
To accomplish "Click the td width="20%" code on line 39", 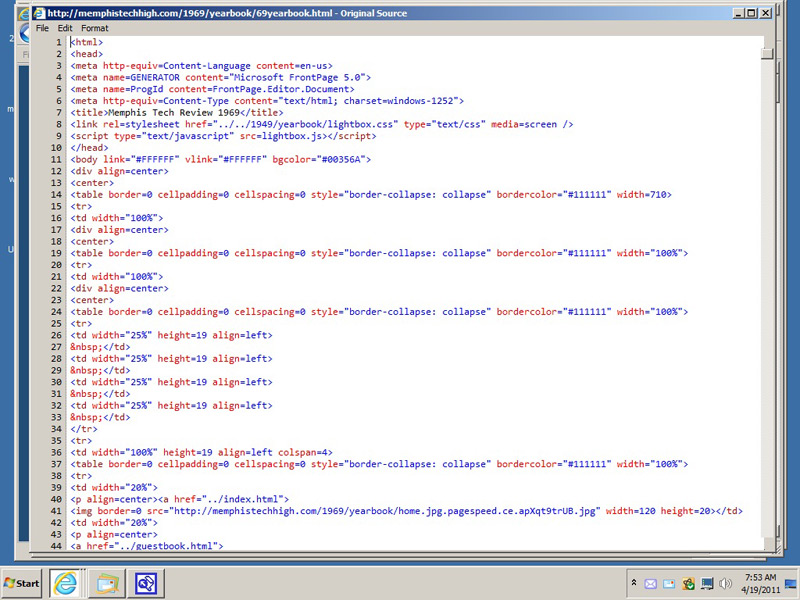I will [x=114, y=488].
